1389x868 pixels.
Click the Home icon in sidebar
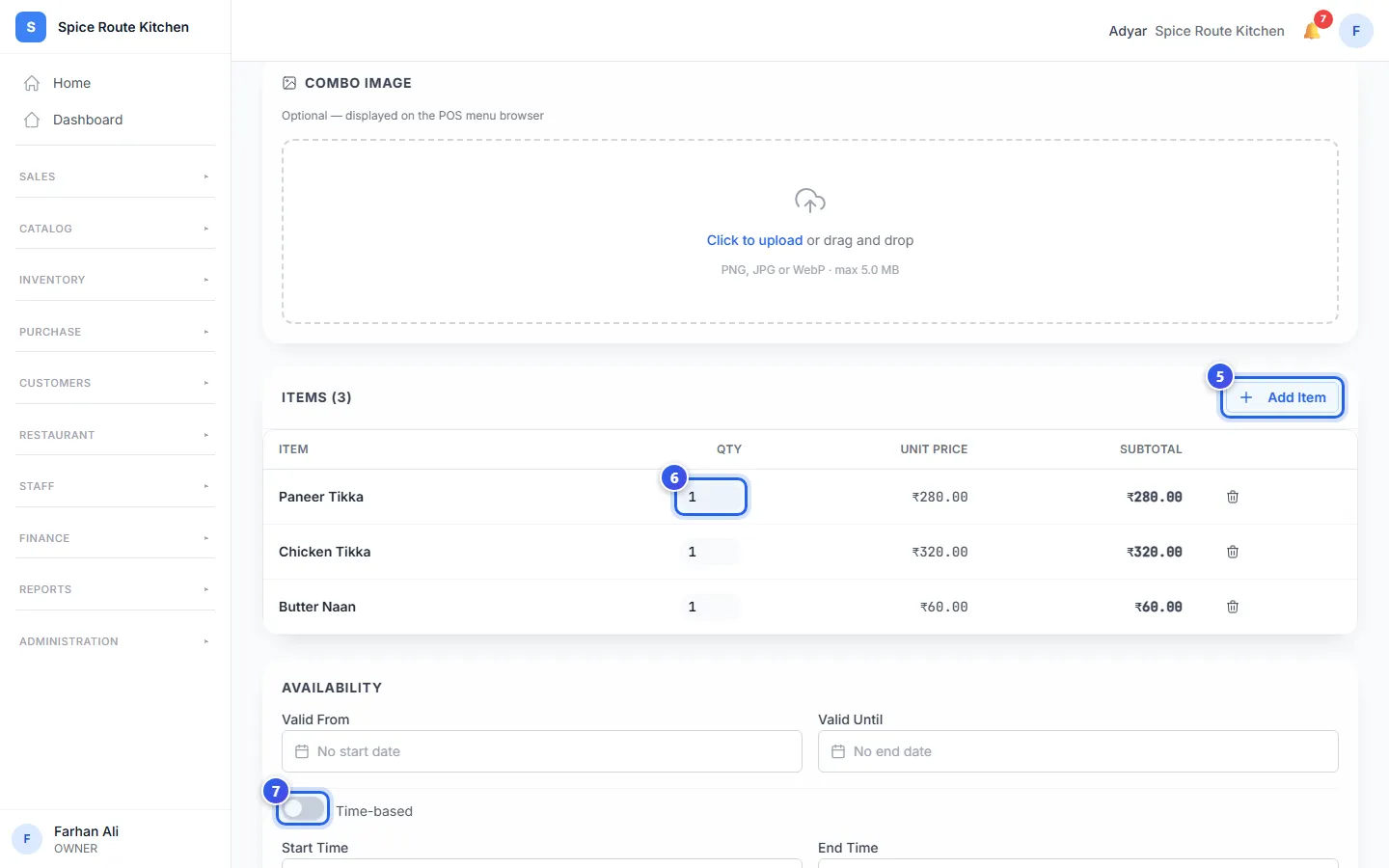32,83
